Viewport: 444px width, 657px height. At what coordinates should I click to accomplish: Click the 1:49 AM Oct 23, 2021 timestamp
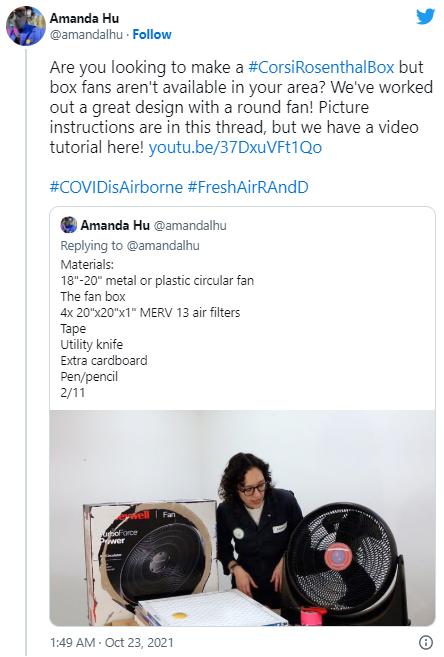[x=111, y=642]
